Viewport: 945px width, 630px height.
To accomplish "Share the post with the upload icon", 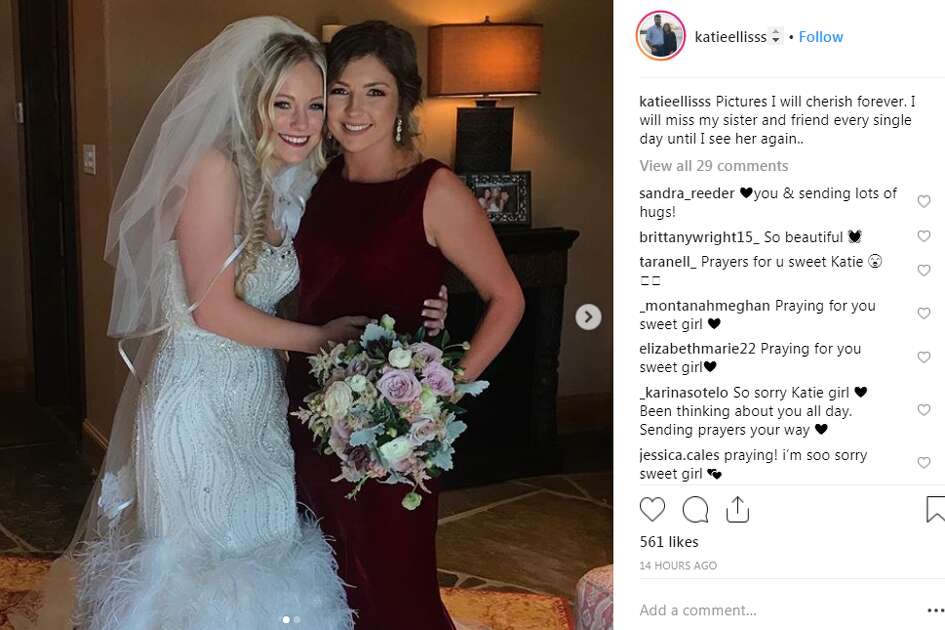I will click(x=737, y=509).
